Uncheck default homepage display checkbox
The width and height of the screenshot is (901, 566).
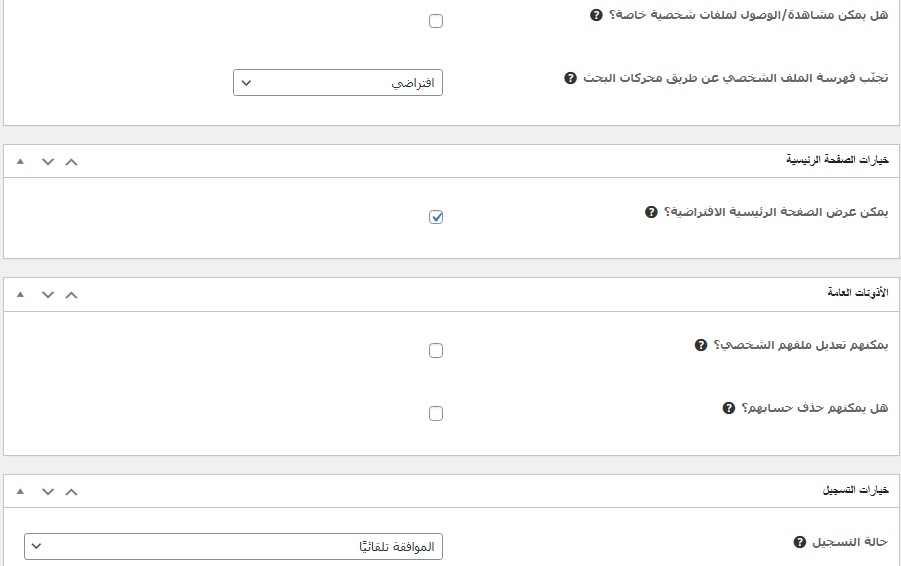(436, 217)
